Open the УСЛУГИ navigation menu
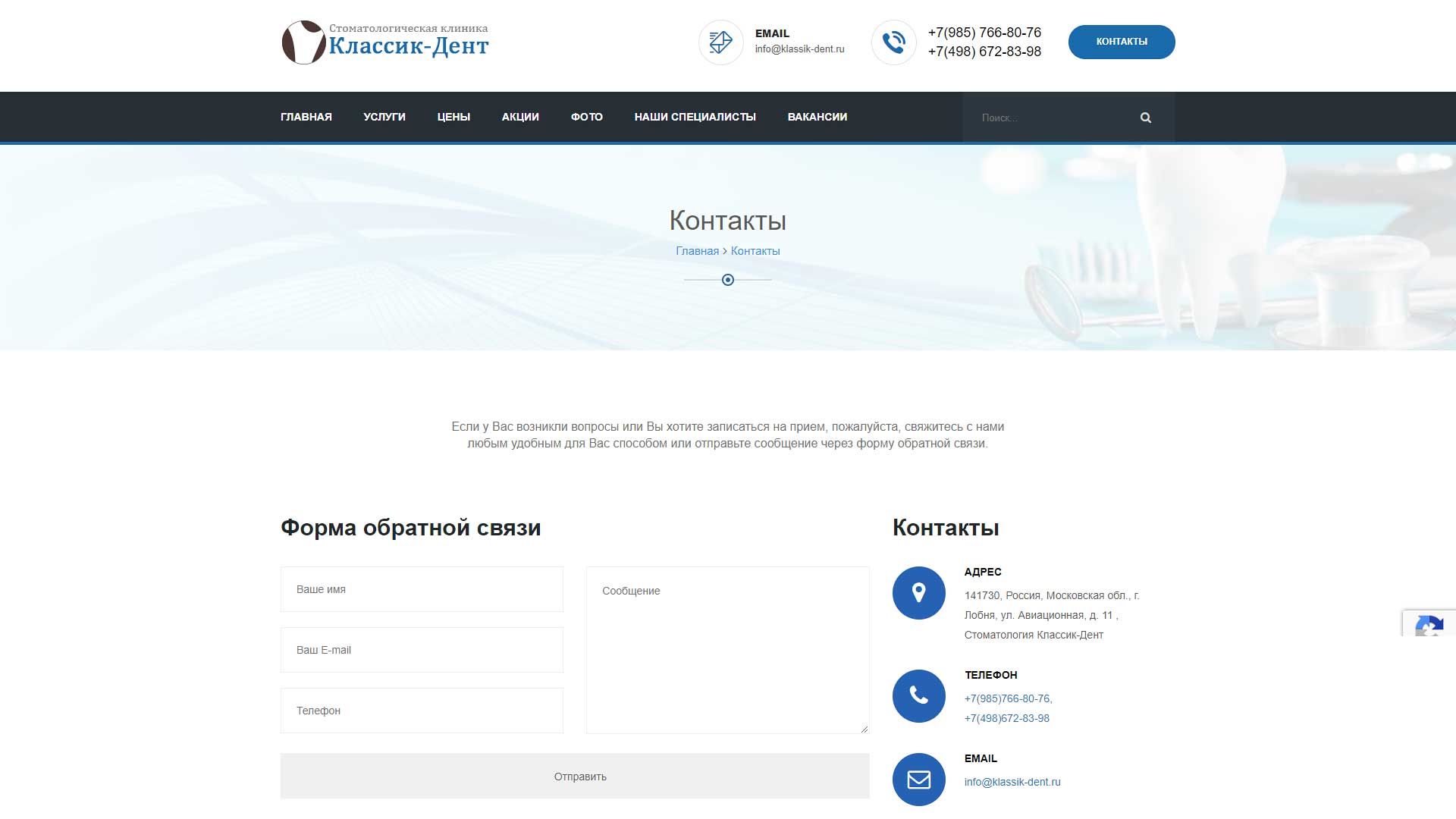The height and width of the screenshot is (819, 1456). click(384, 117)
